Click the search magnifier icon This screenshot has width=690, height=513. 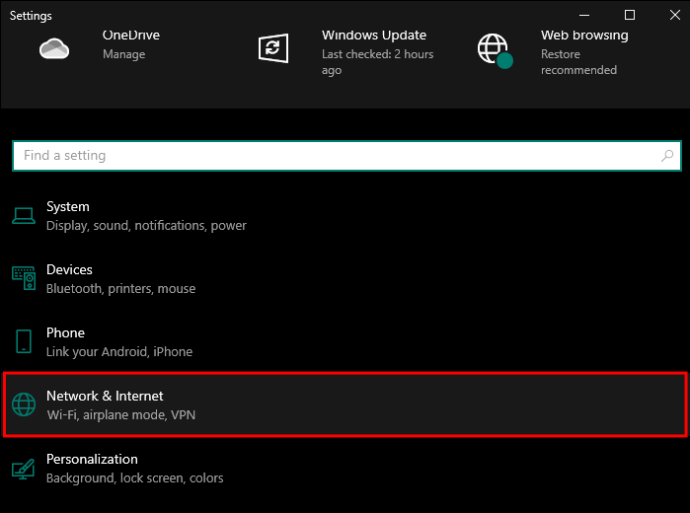pos(668,156)
